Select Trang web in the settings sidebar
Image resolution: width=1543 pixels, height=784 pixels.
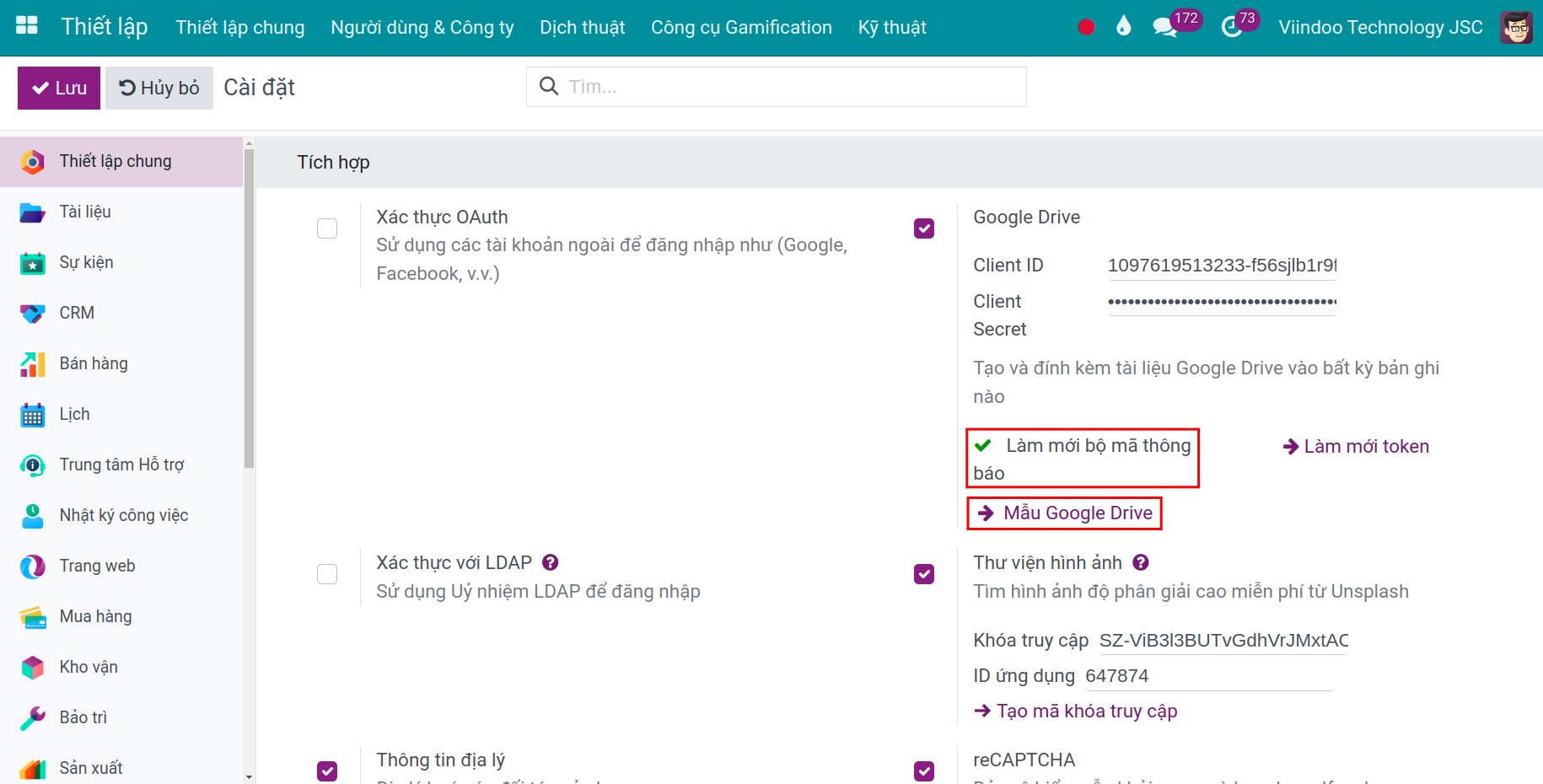(x=121, y=567)
